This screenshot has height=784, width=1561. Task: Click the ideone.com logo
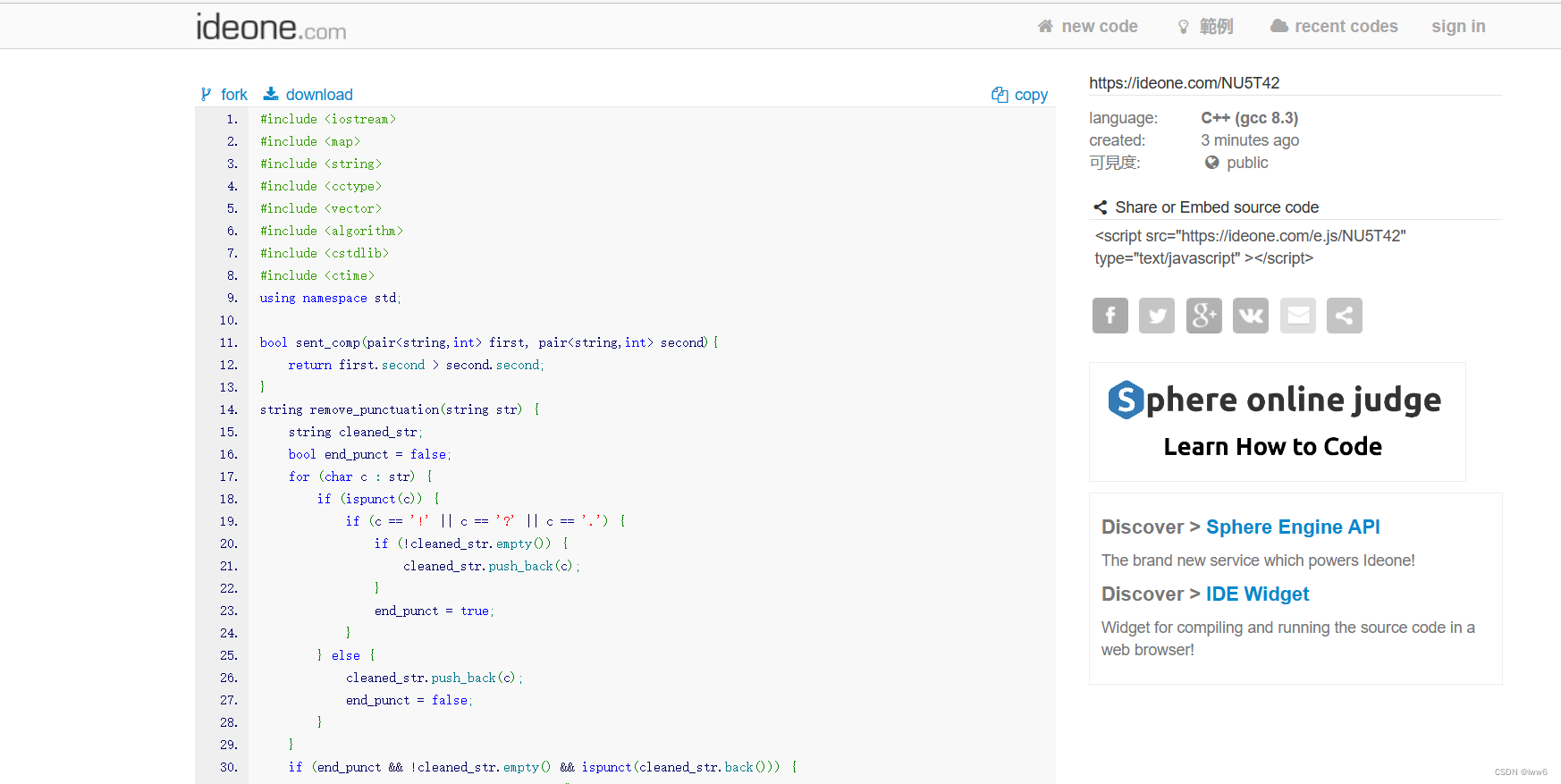[x=271, y=27]
